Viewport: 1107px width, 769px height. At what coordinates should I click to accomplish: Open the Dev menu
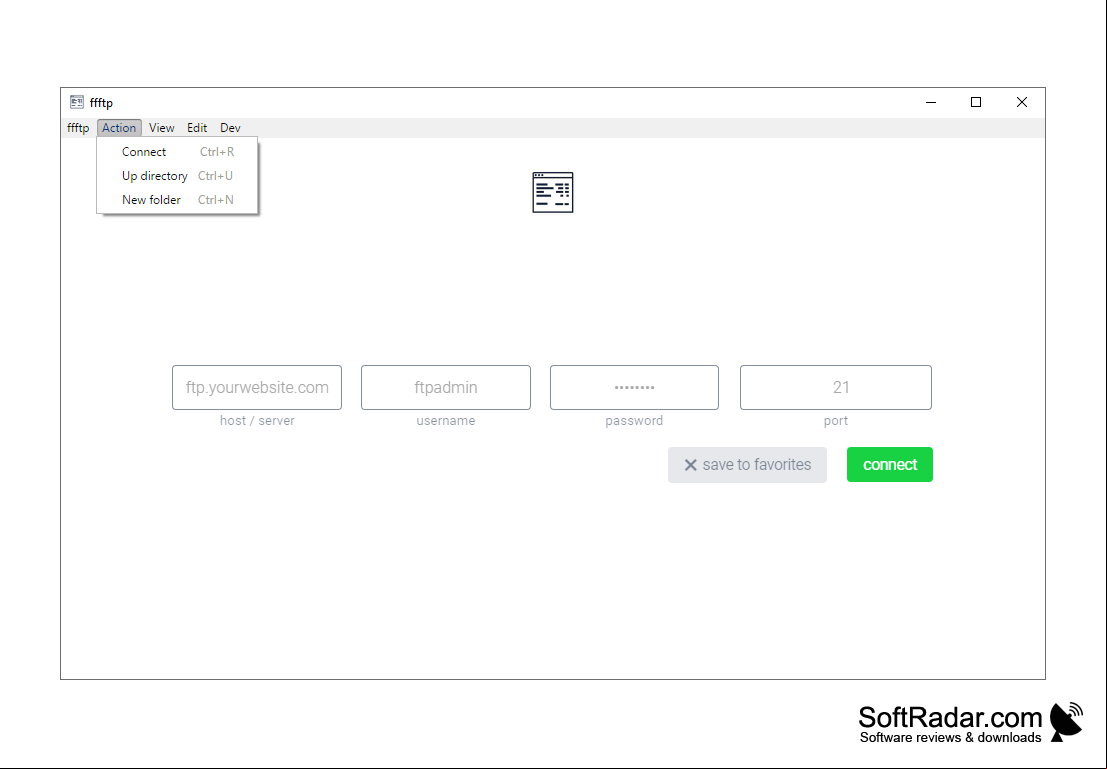[230, 128]
